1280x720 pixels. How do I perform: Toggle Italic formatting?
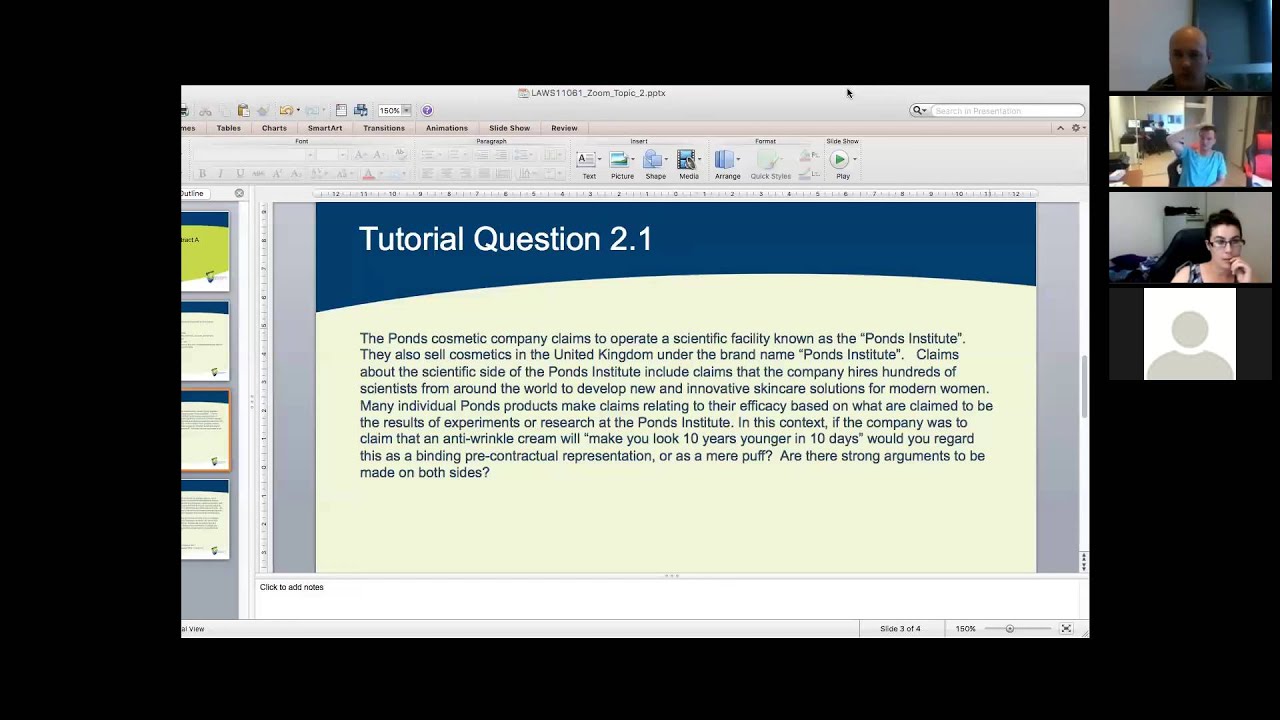[220, 174]
